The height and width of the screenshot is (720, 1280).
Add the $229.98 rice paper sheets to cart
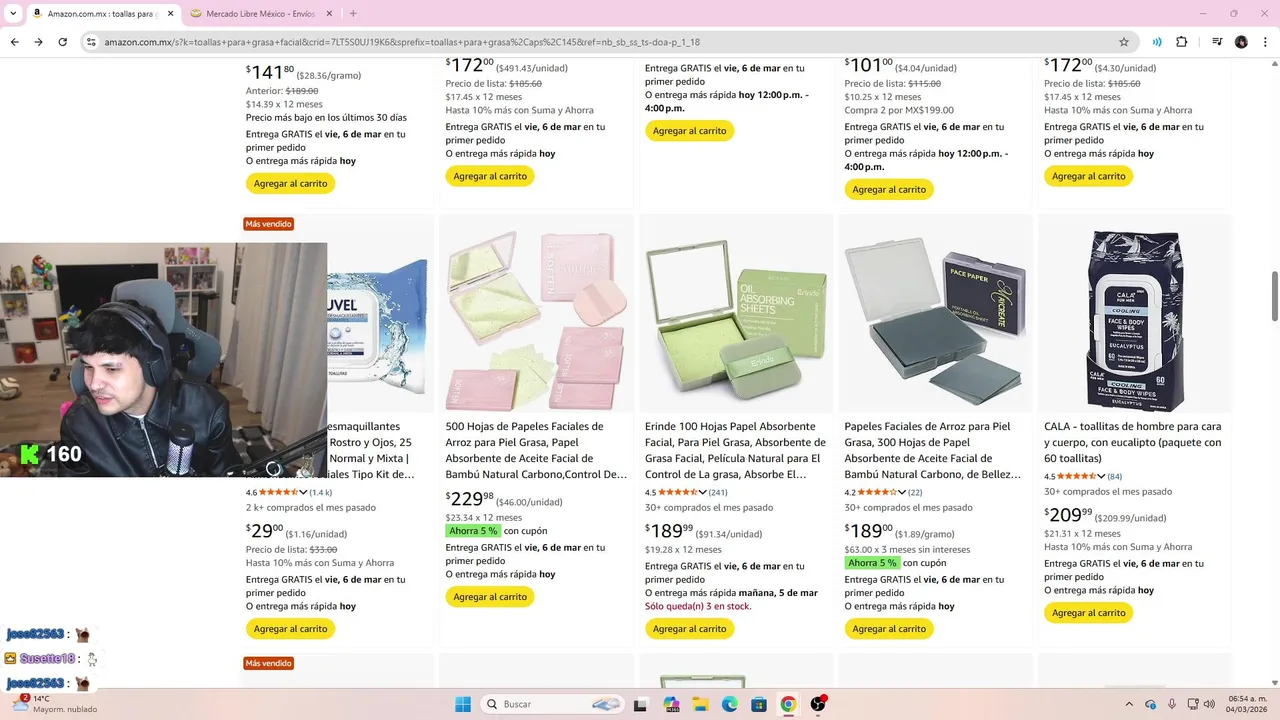[x=490, y=597]
